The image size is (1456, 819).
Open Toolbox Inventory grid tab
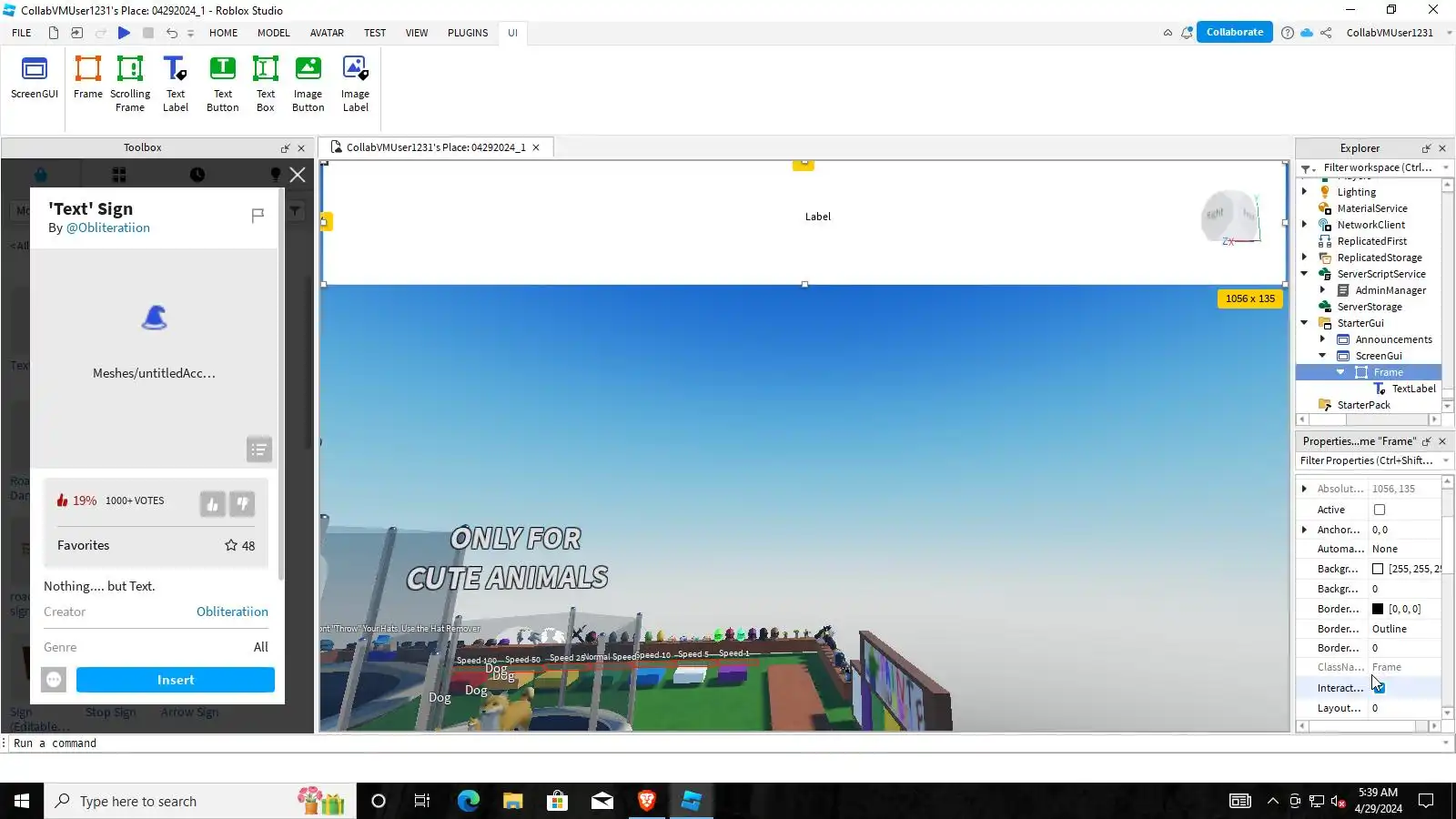[119, 175]
